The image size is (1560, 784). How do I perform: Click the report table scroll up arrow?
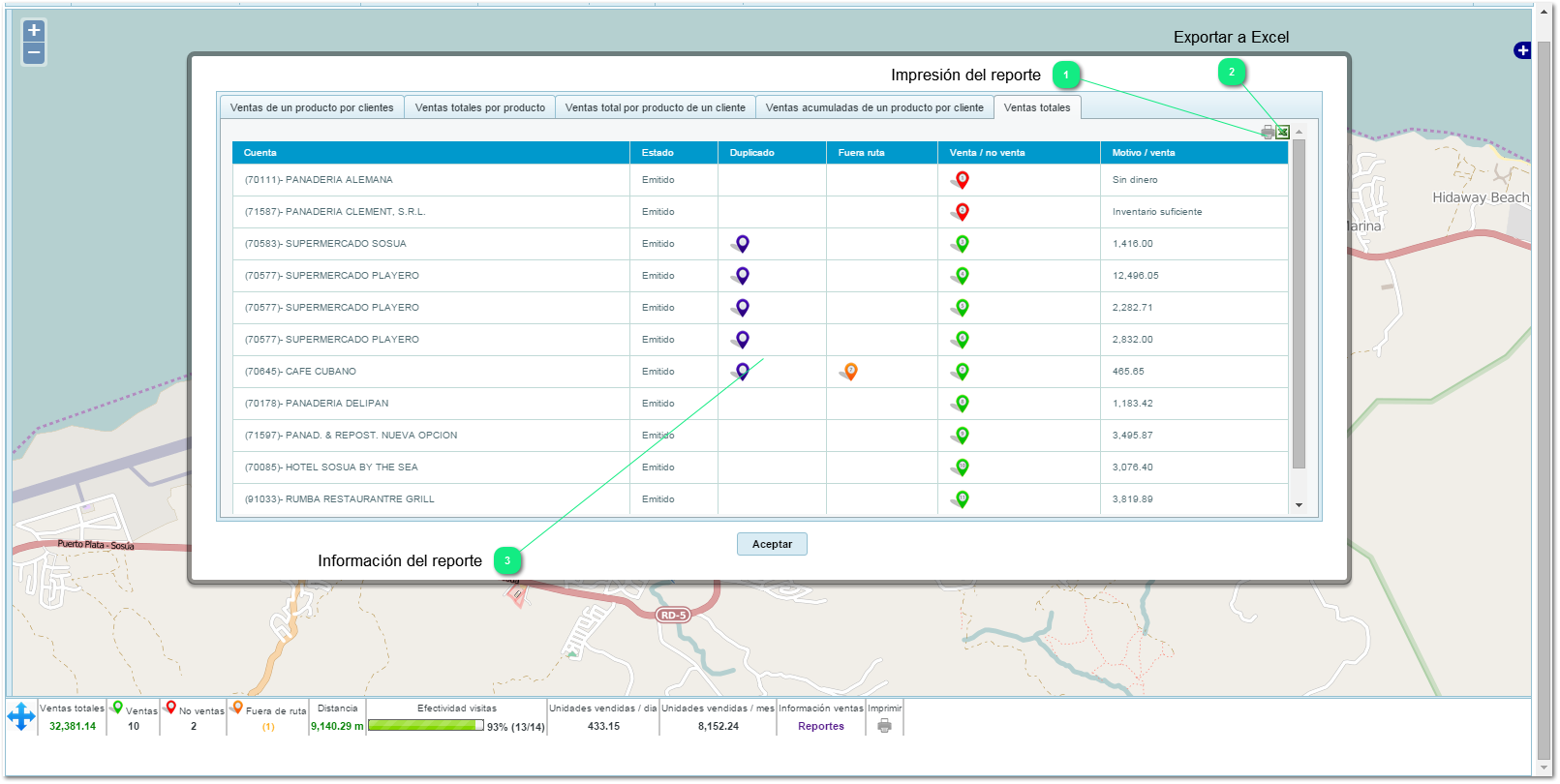(1300, 132)
